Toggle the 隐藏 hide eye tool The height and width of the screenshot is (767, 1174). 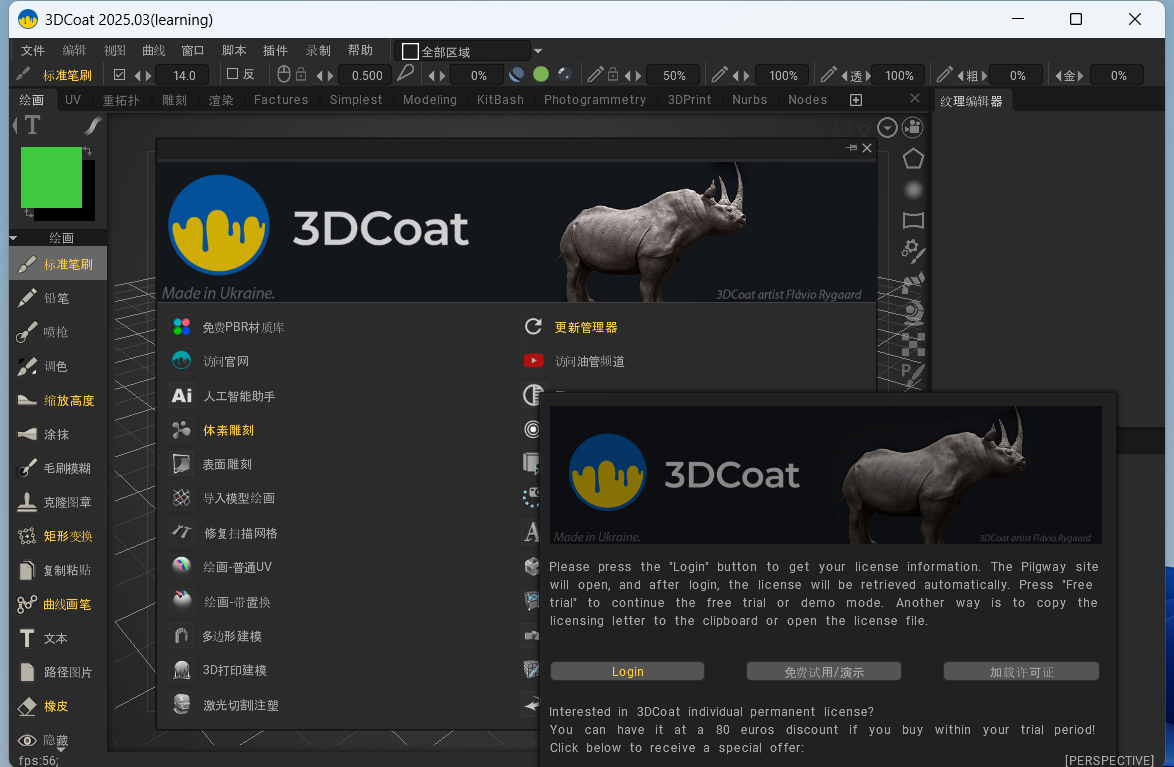click(x=43, y=740)
